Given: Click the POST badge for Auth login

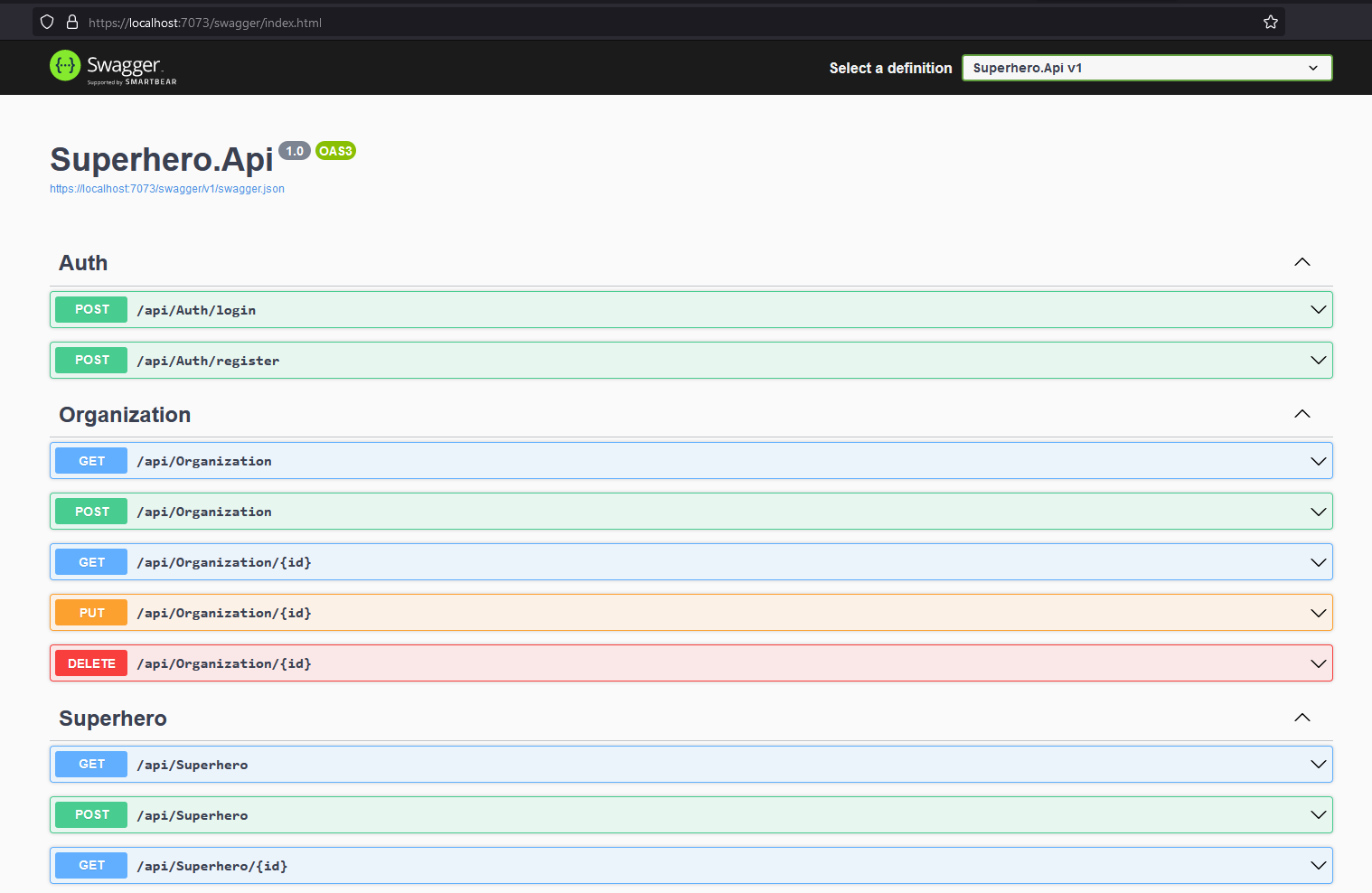Looking at the screenshot, I should click(x=91, y=309).
